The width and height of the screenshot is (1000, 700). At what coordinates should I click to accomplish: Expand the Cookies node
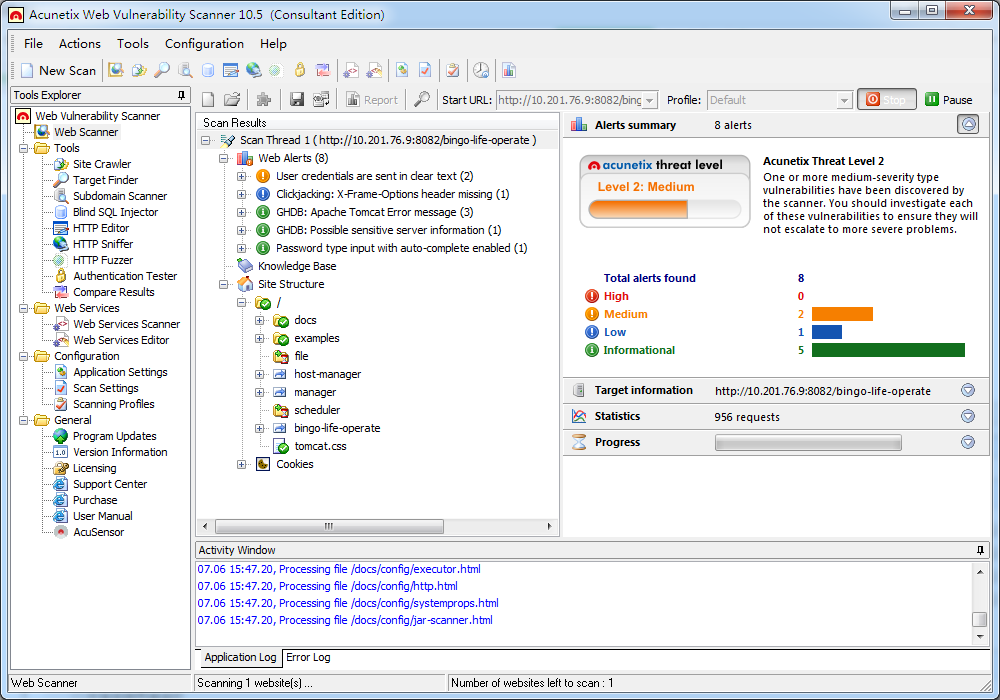pyautogui.click(x=241, y=464)
